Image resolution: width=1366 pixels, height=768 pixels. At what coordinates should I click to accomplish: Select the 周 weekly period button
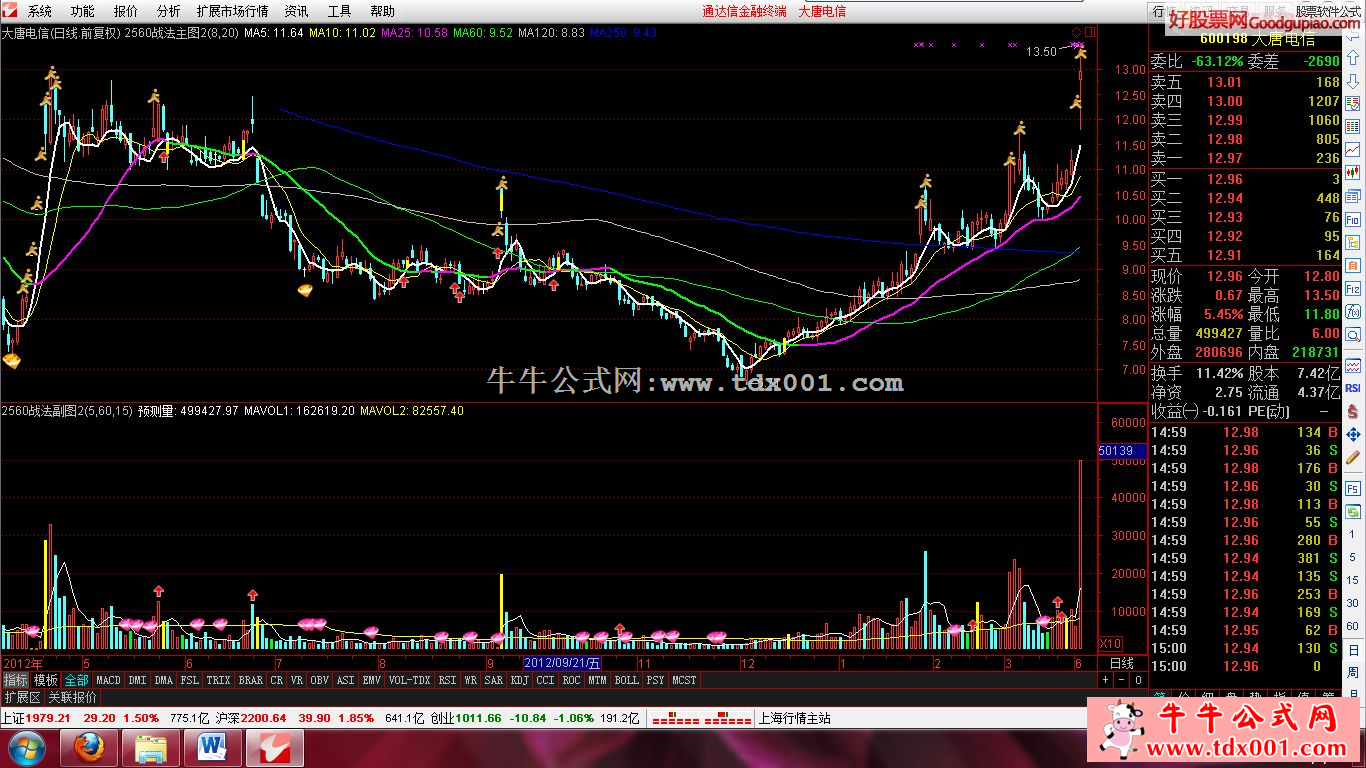click(x=1353, y=673)
